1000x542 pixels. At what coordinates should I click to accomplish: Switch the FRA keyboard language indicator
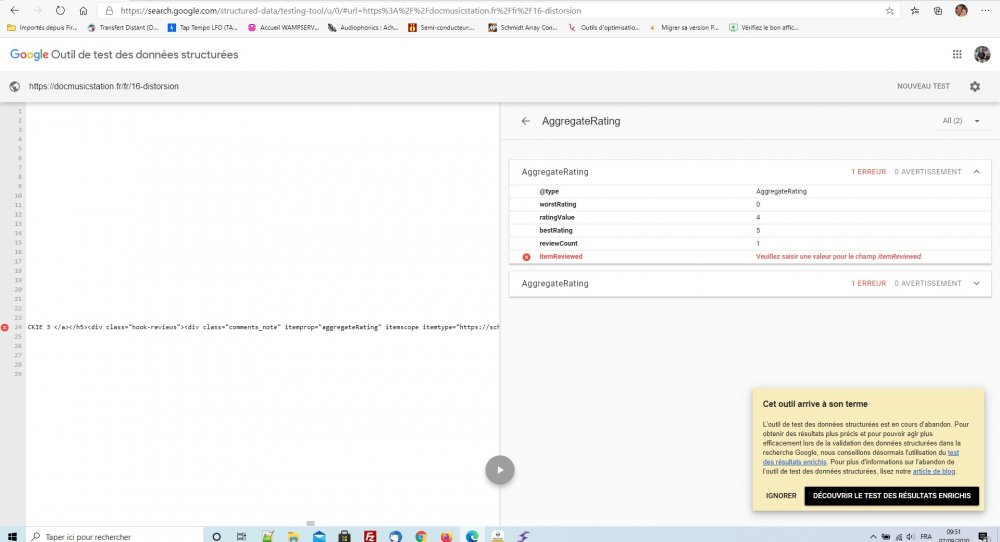click(926, 536)
